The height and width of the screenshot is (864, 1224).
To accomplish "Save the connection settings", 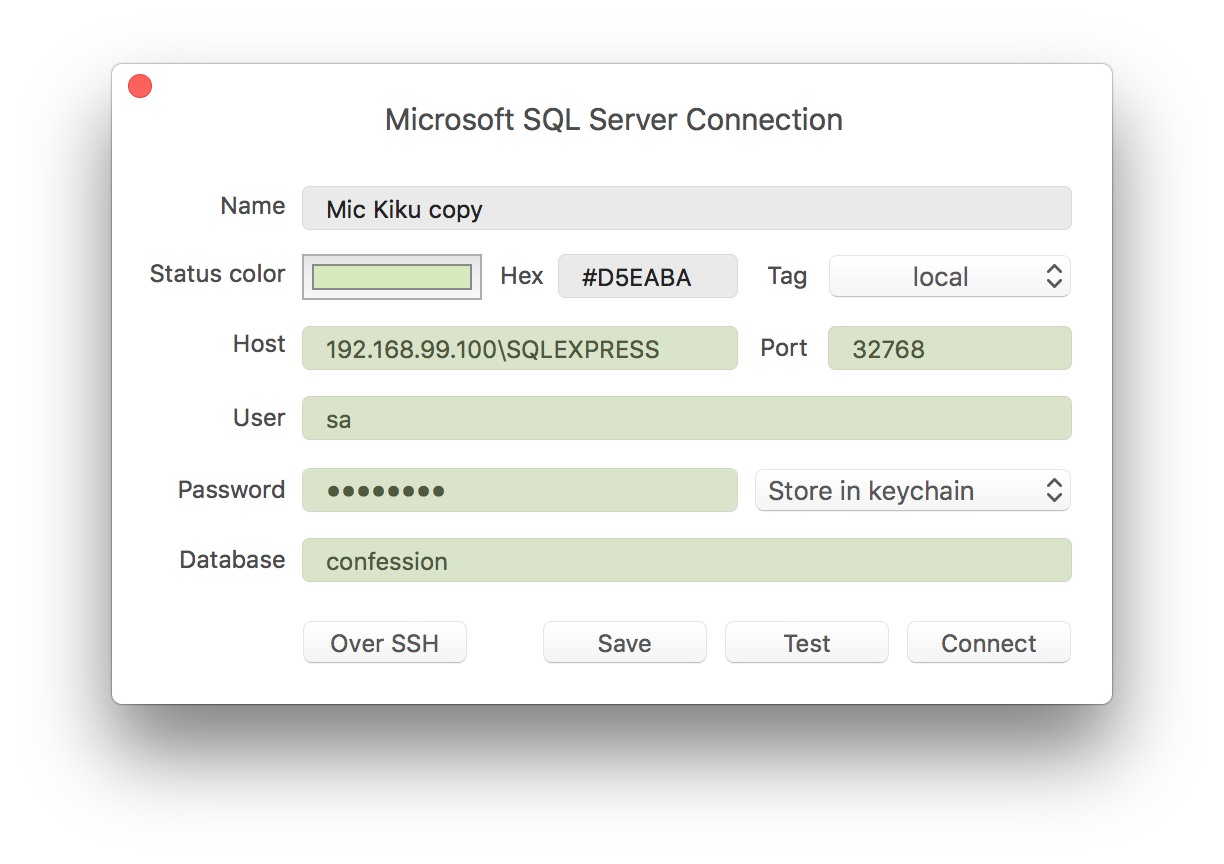I will [624, 642].
